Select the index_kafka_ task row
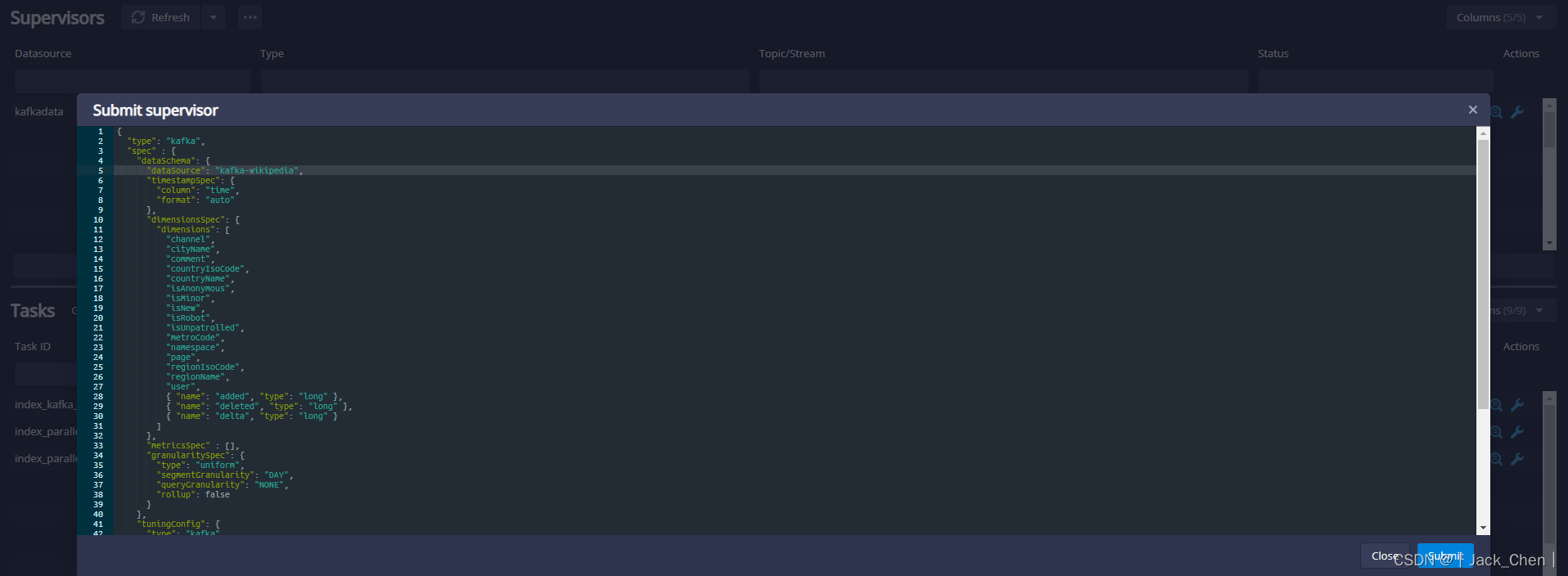 45,405
